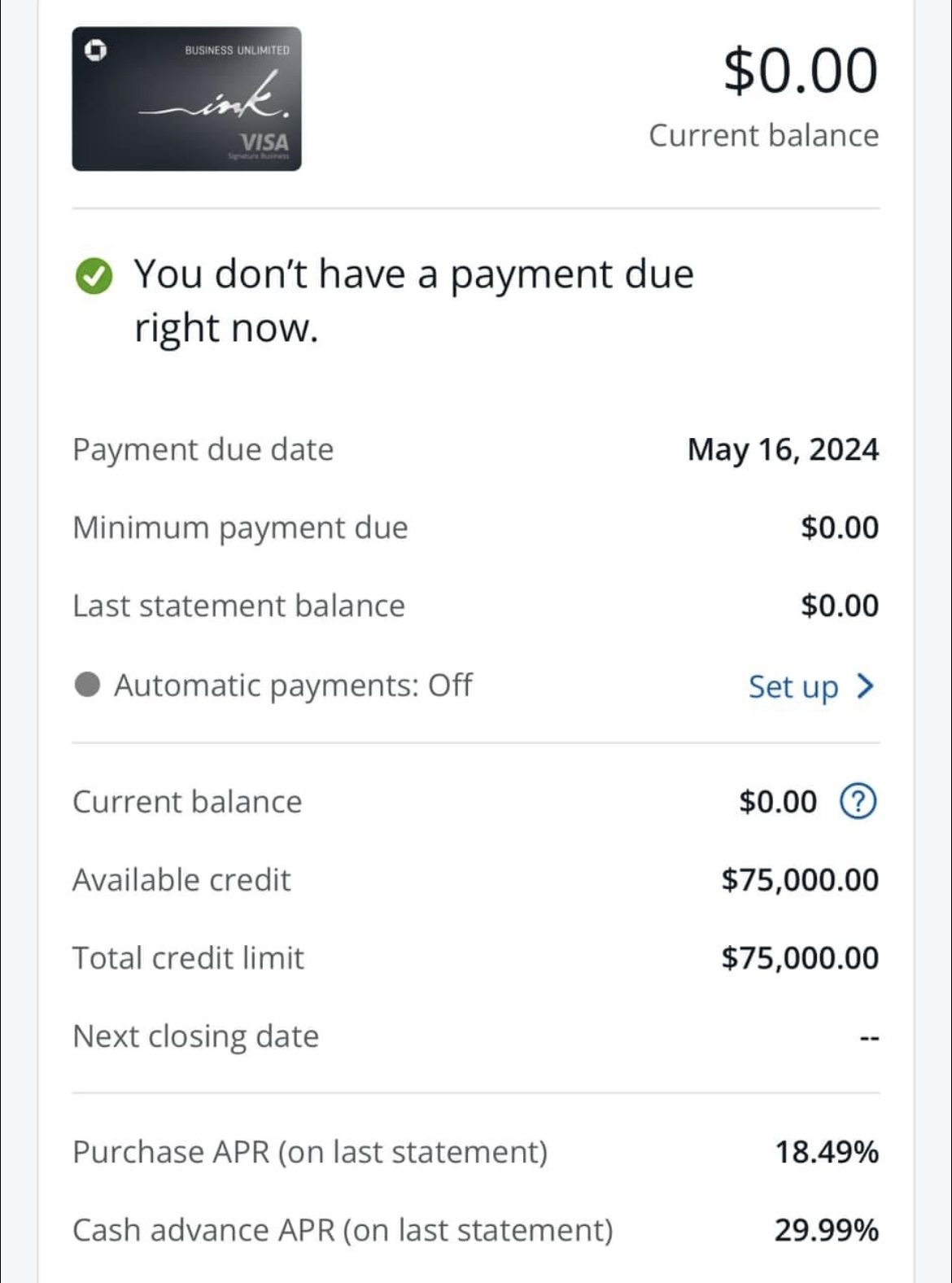Expand the chevron arrow next to Set up
This screenshot has height=1283, width=952.
tap(866, 686)
